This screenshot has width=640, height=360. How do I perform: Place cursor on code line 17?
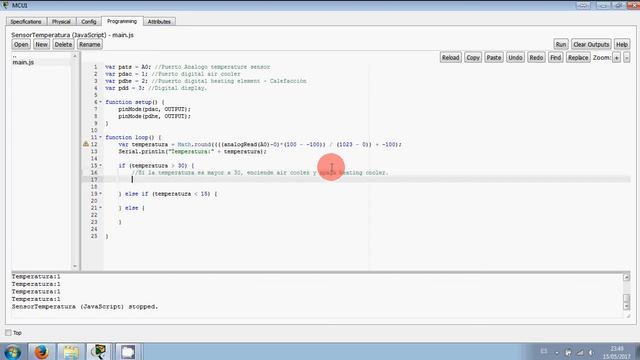pyautogui.click(x=367, y=180)
